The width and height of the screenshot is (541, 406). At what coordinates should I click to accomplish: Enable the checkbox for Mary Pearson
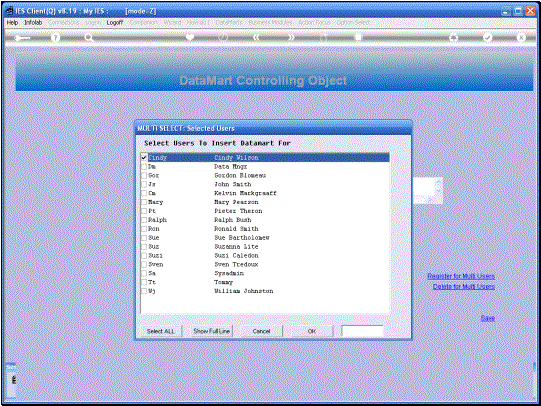[144, 202]
